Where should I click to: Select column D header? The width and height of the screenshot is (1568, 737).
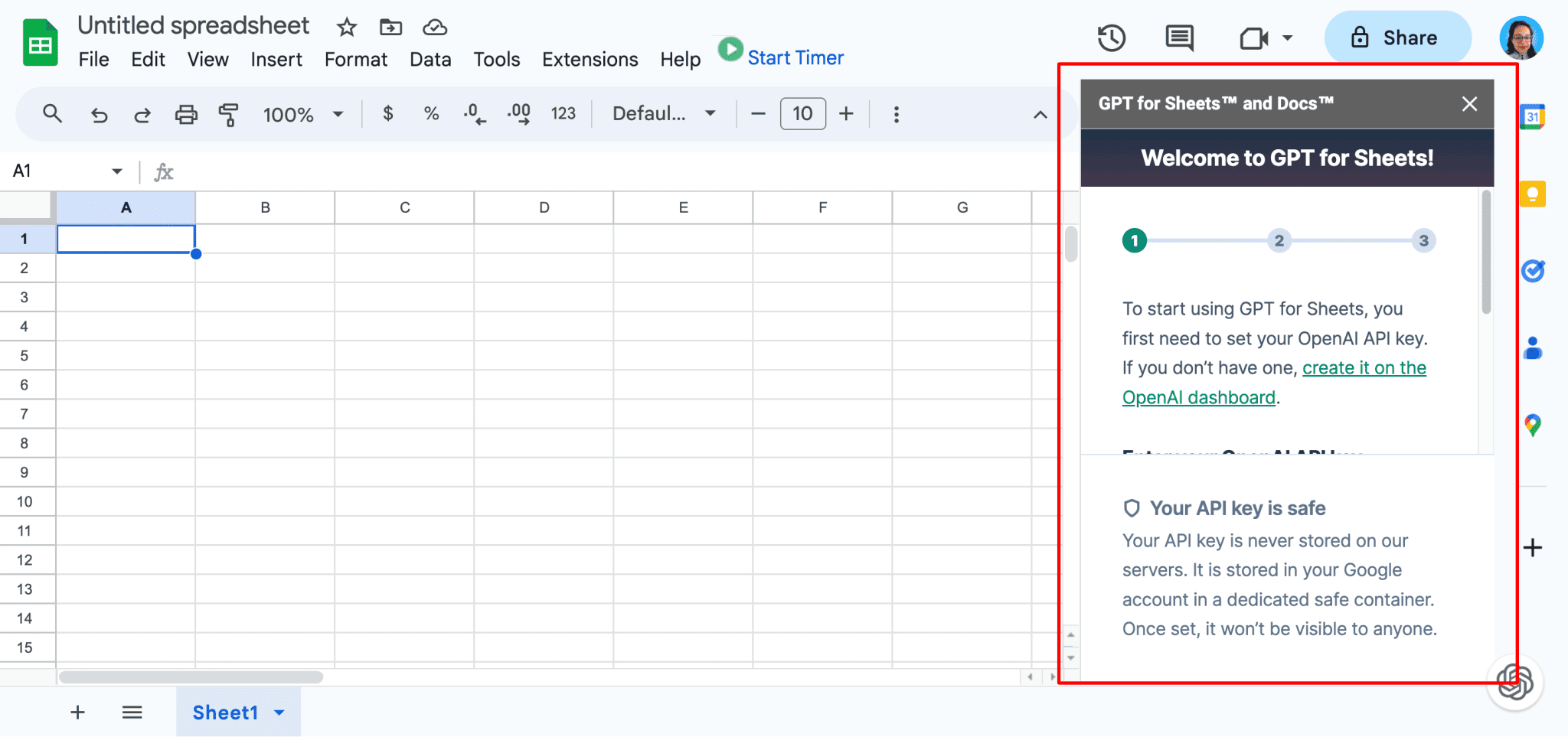pyautogui.click(x=544, y=207)
